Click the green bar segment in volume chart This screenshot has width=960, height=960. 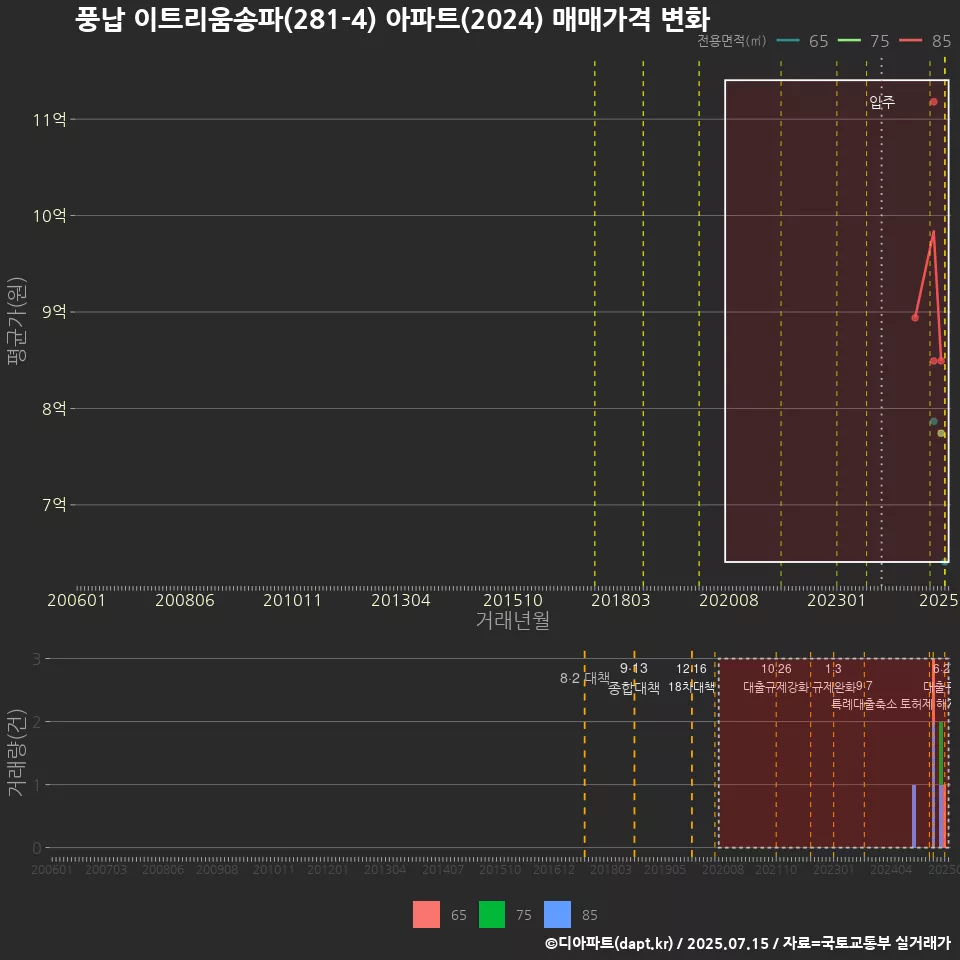point(941,753)
